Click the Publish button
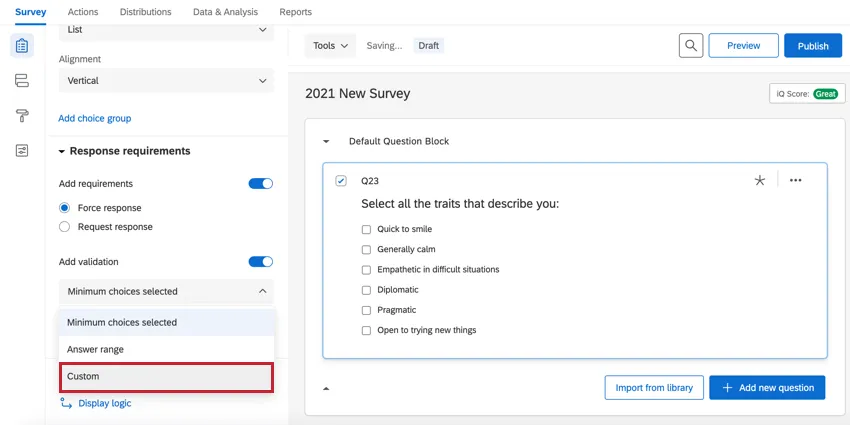 (812, 46)
